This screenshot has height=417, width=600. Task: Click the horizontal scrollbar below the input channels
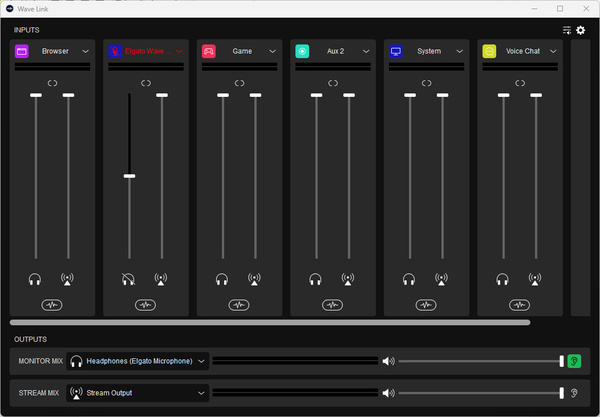pyautogui.click(x=270, y=322)
